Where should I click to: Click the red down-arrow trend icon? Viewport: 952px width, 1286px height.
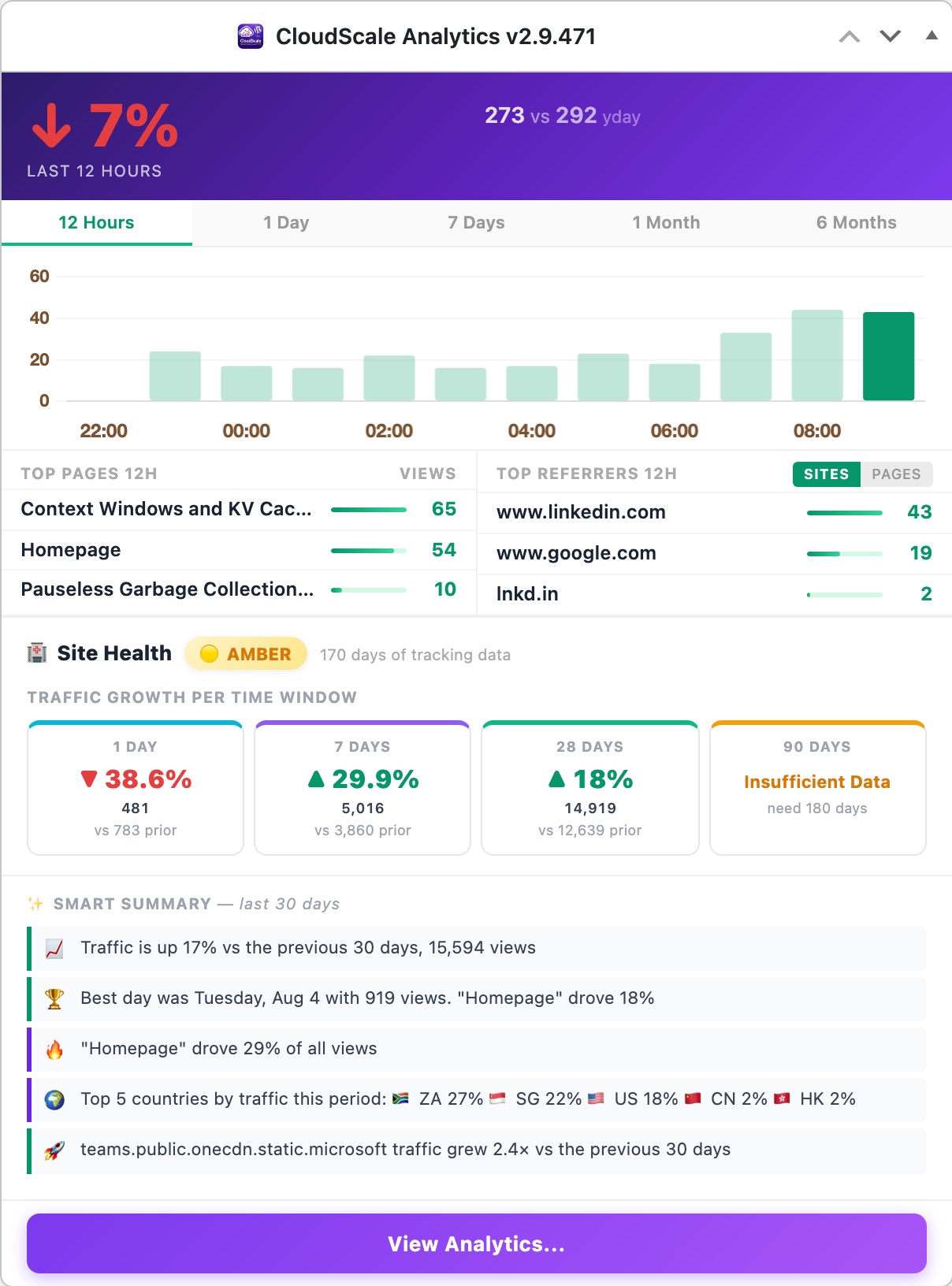(52, 126)
